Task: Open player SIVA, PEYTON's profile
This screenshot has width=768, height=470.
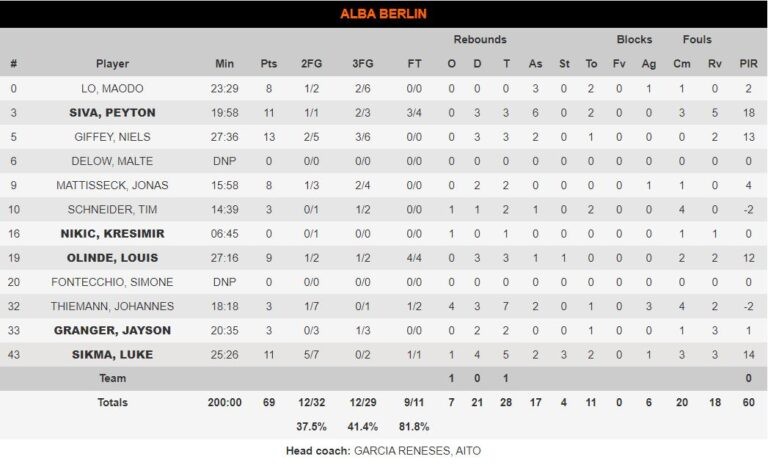Action: [112, 113]
